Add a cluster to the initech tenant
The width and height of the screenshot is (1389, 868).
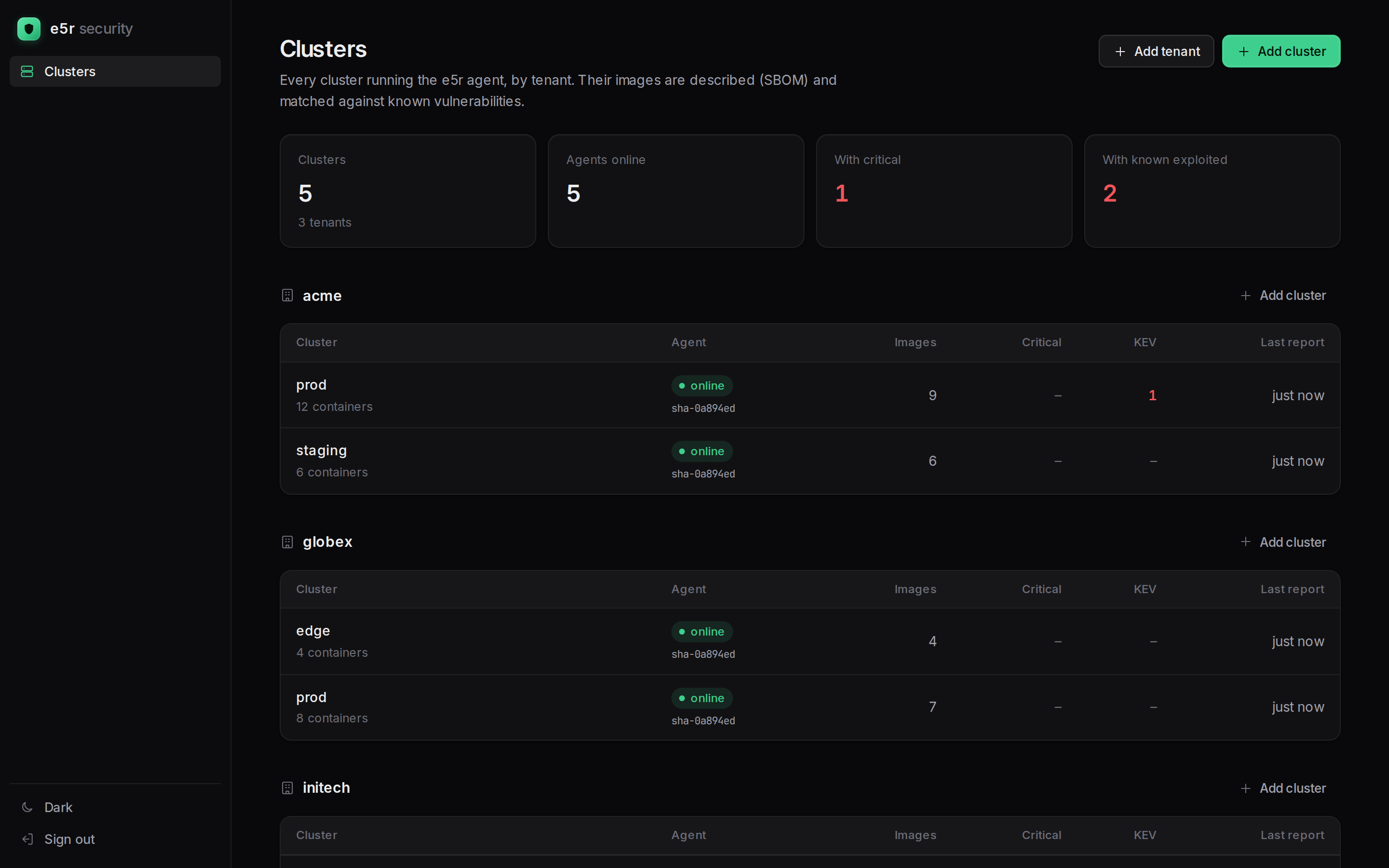(x=1283, y=788)
